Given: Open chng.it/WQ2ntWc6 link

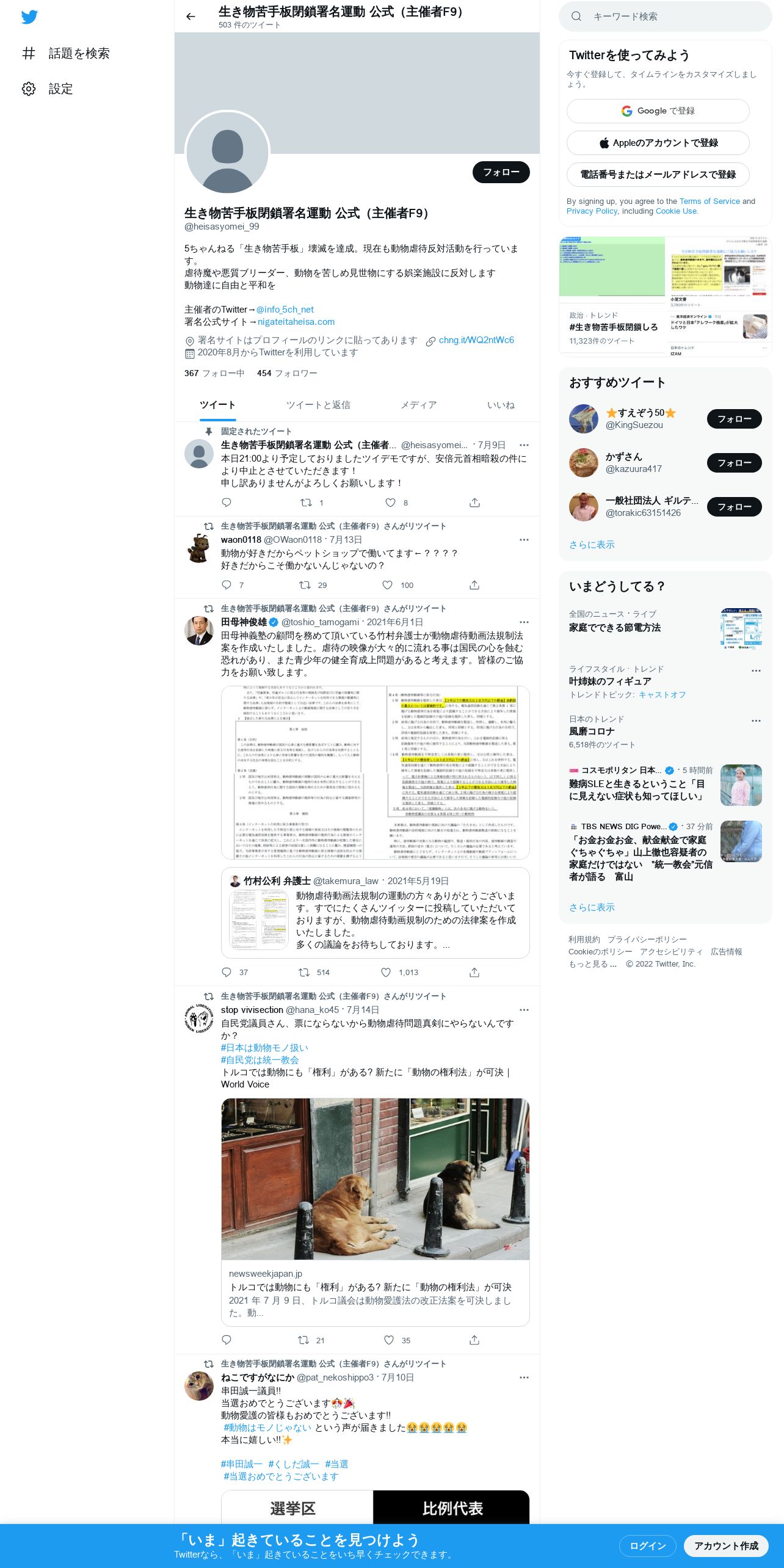Looking at the screenshot, I should 476,340.
